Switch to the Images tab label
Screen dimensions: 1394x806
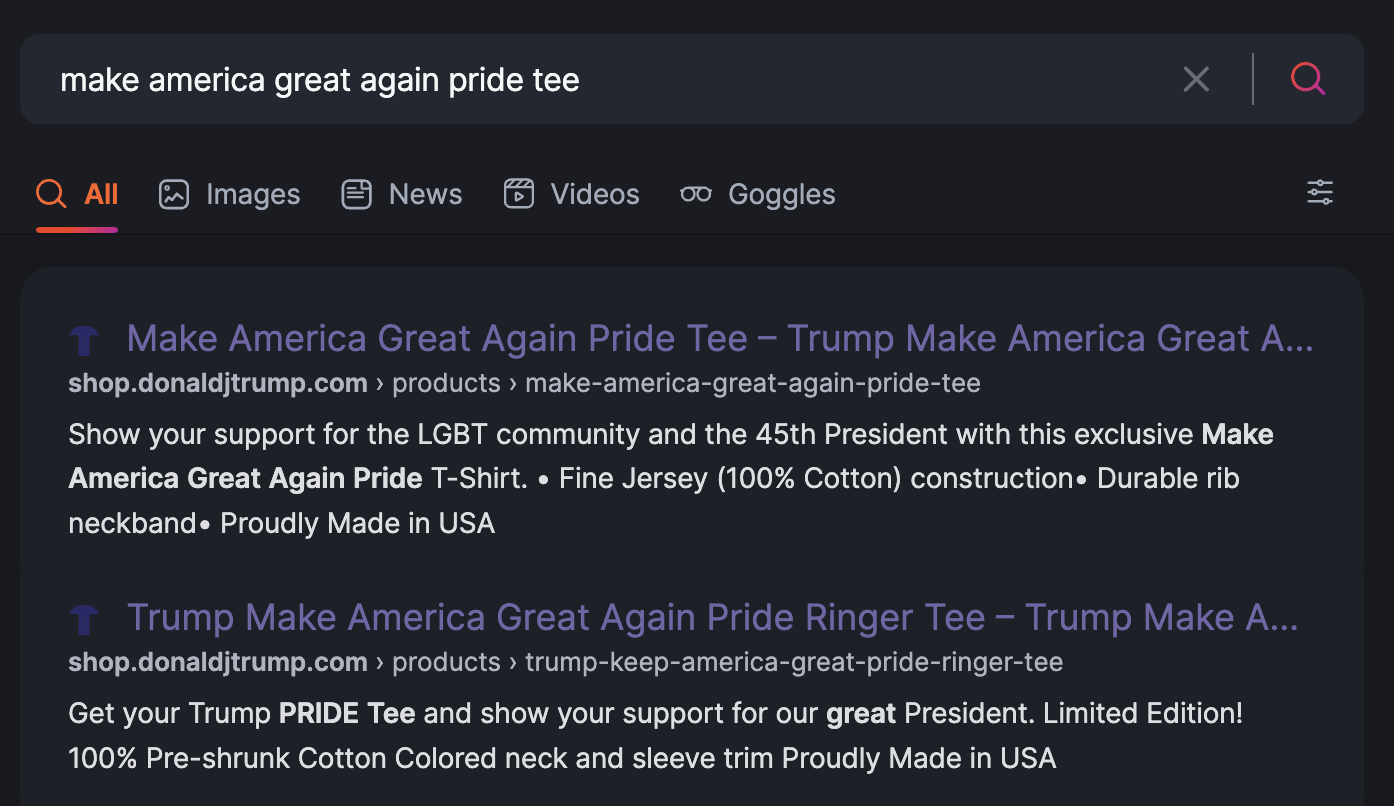tap(252, 194)
